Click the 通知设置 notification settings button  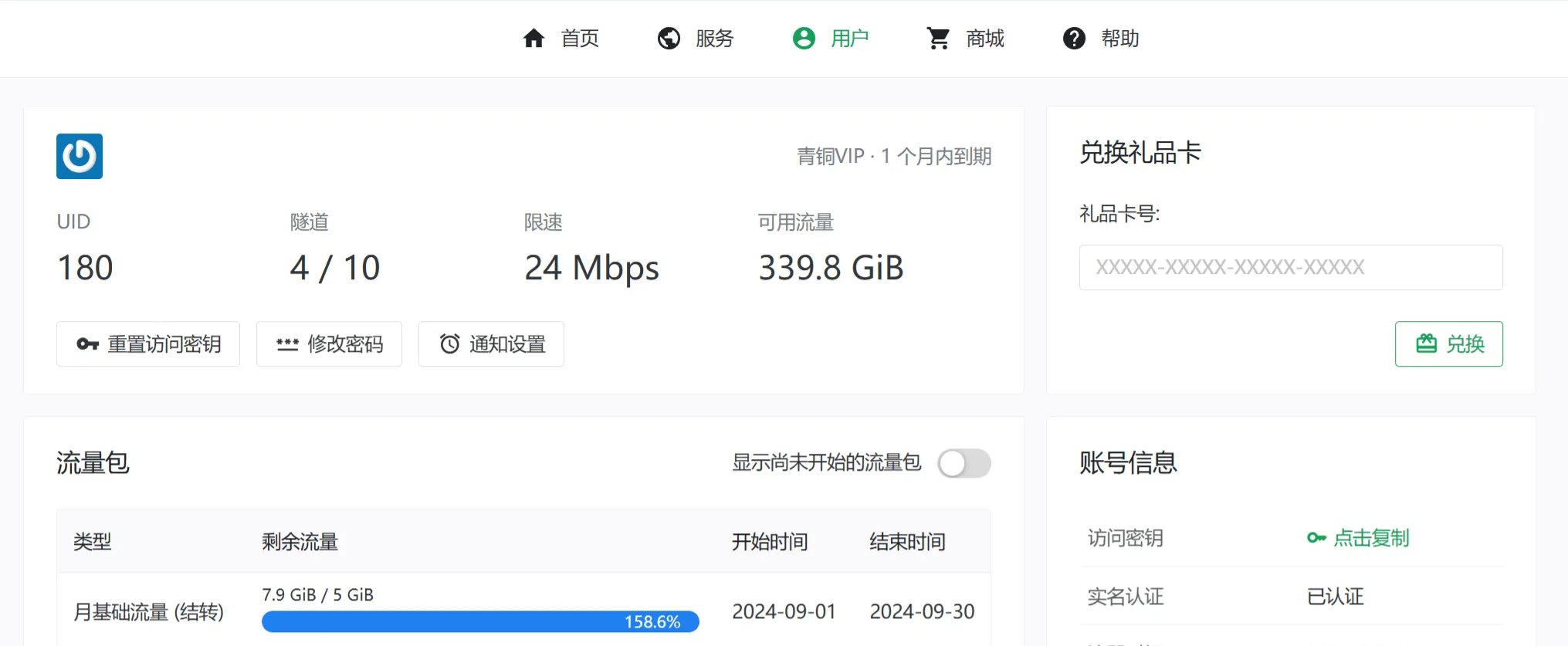pos(491,344)
